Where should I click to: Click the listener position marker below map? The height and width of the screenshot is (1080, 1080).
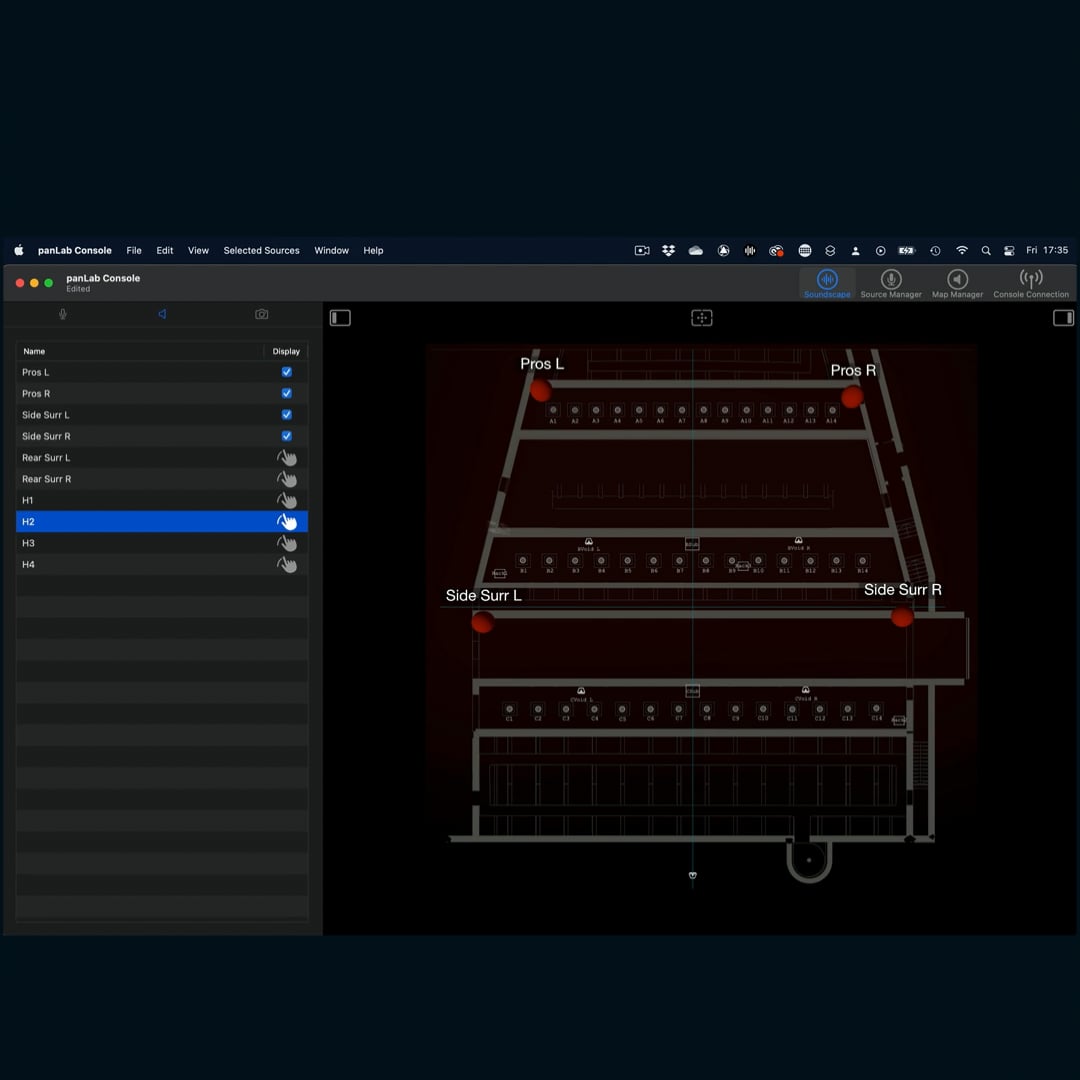click(x=692, y=875)
